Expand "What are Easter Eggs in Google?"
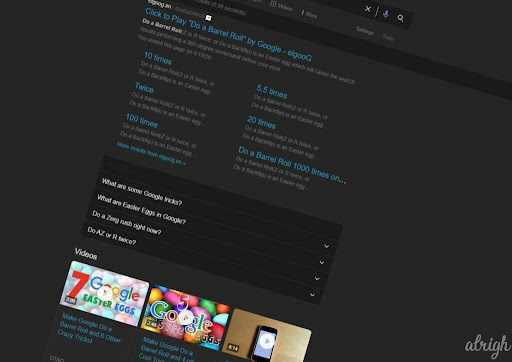512x362 pixels. click(x=322, y=262)
